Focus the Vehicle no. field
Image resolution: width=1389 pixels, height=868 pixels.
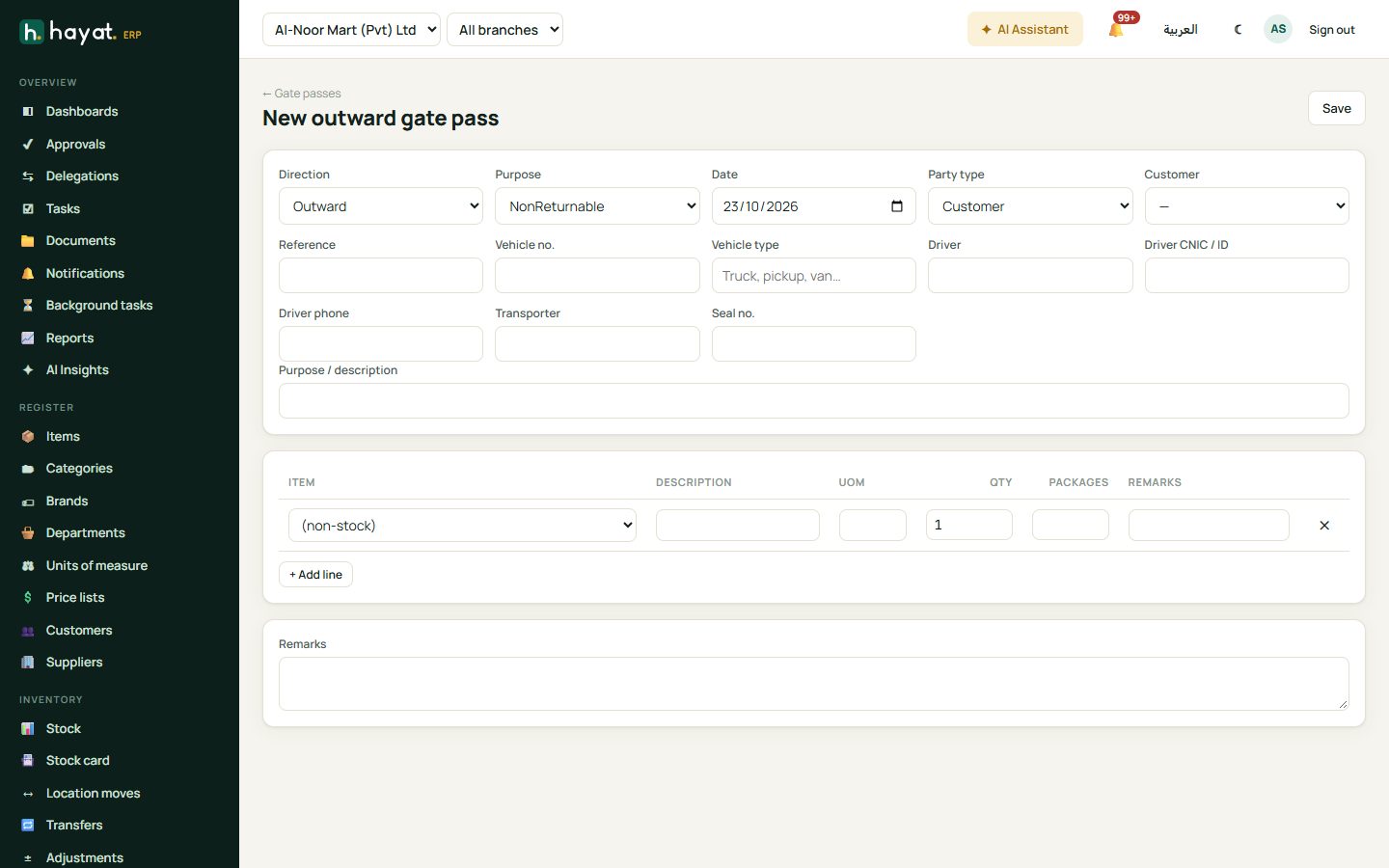point(597,276)
